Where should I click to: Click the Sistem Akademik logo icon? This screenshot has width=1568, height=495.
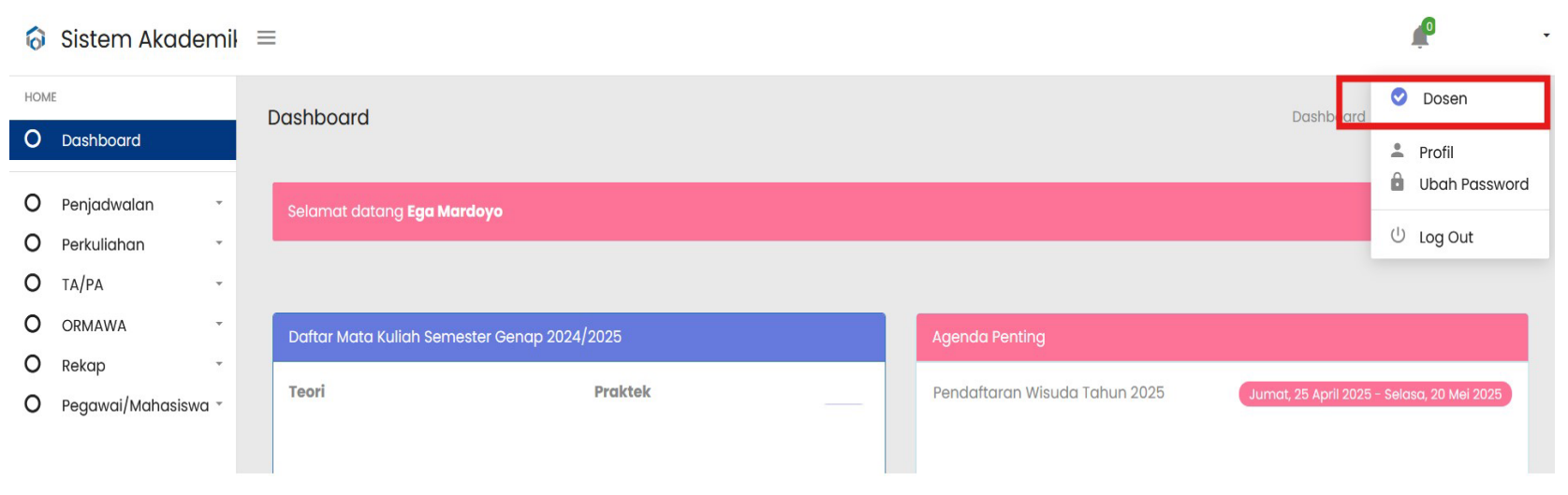pyautogui.click(x=36, y=38)
